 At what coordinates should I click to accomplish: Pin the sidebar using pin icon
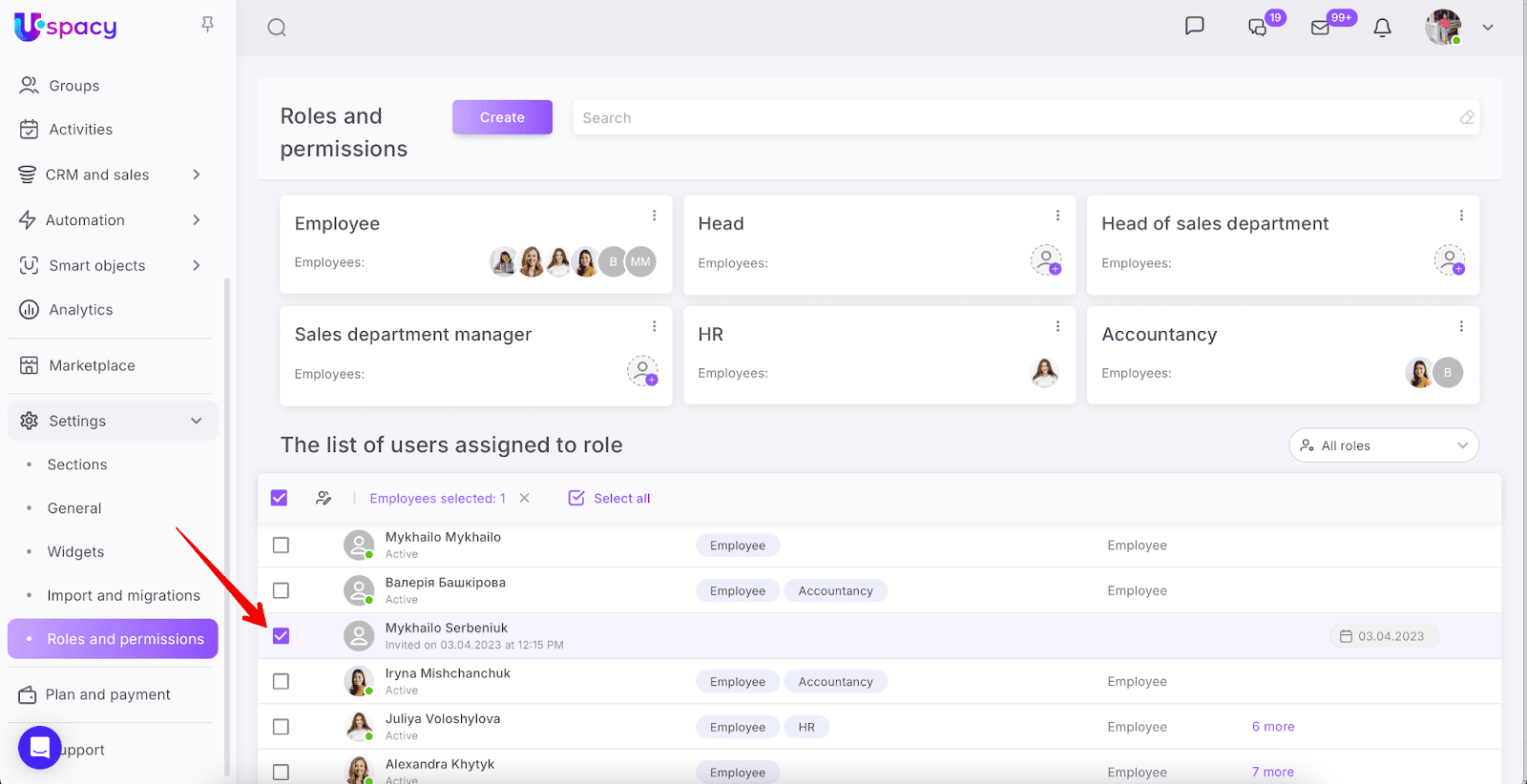point(207,25)
